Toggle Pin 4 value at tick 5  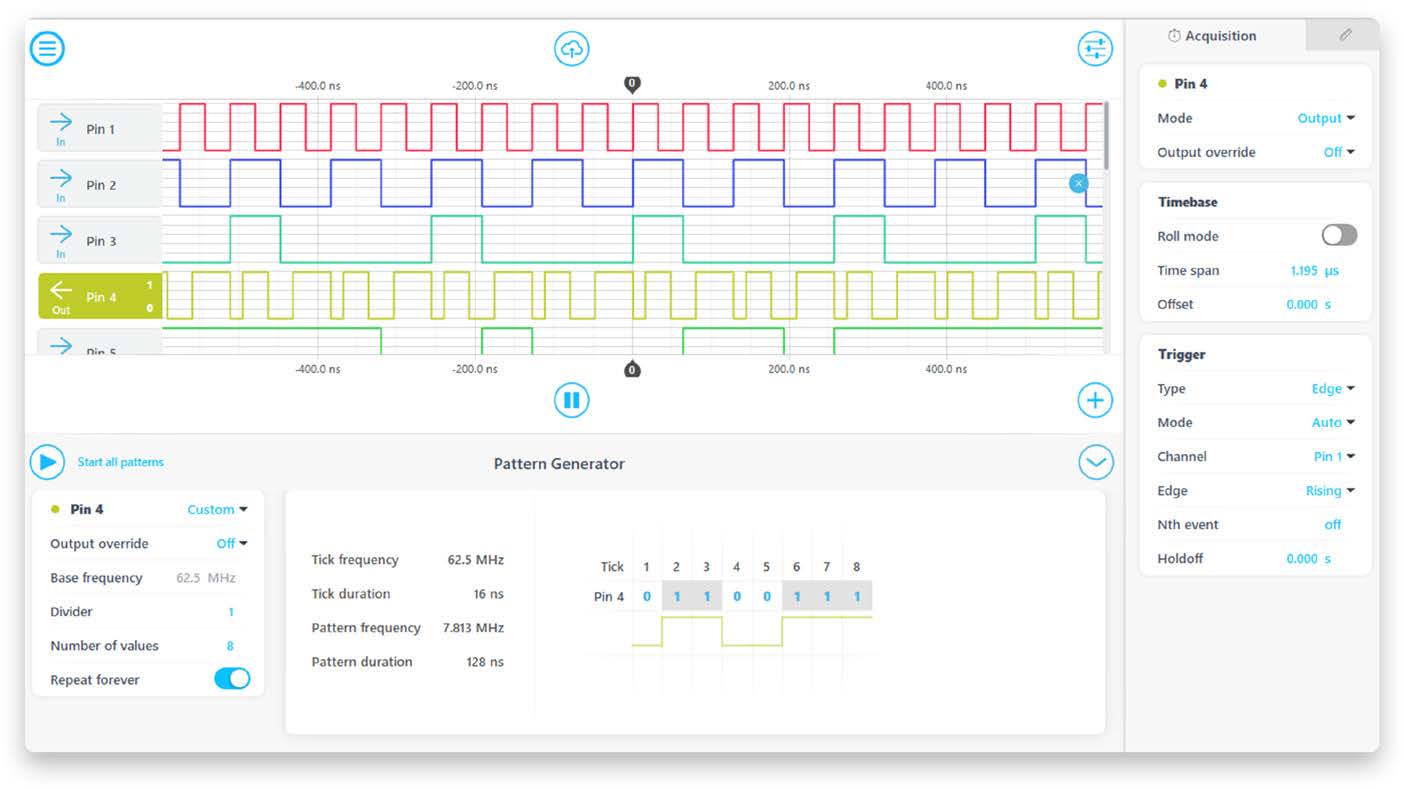[767, 597]
